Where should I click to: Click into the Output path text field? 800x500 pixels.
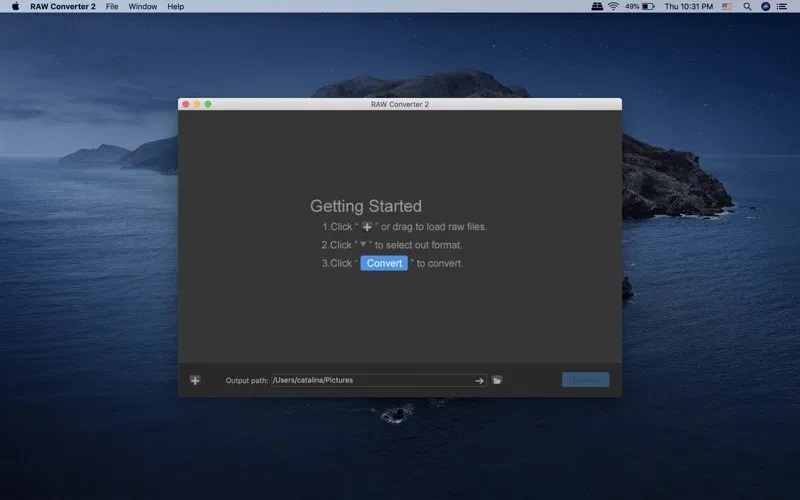click(370, 380)
